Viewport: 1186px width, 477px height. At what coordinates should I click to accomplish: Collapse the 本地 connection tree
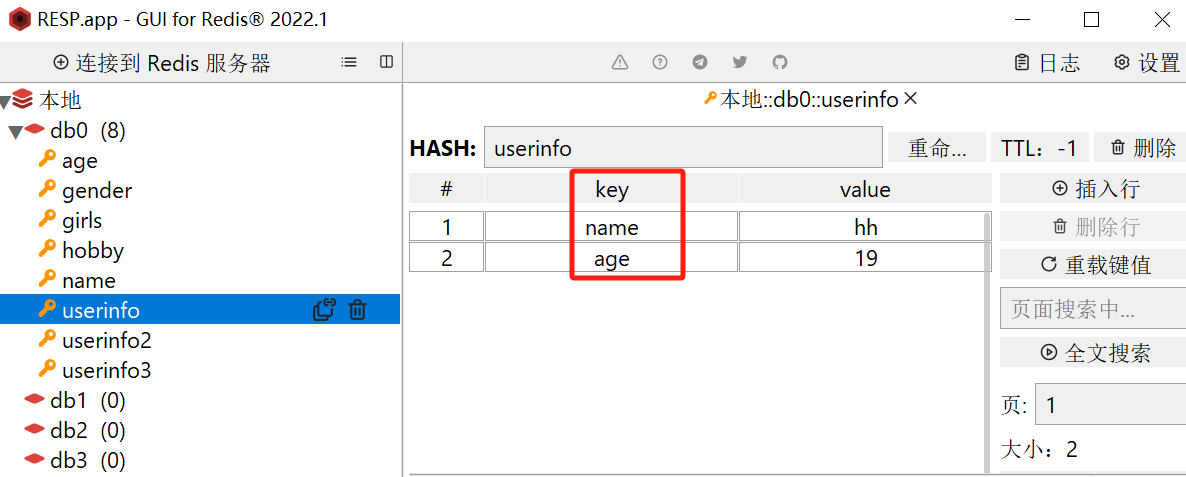pyautogui.click(x=5, y=101)
